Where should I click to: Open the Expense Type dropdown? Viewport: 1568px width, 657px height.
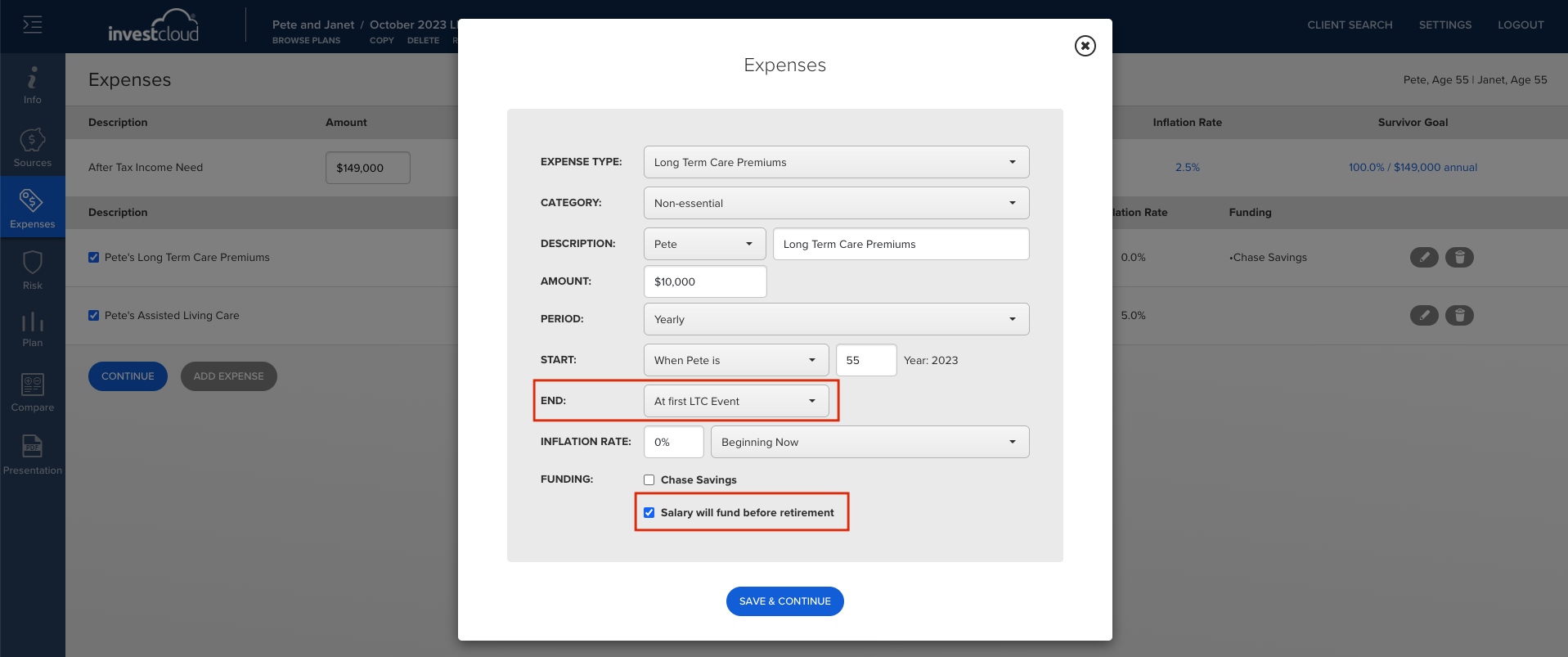coord(836,162)
